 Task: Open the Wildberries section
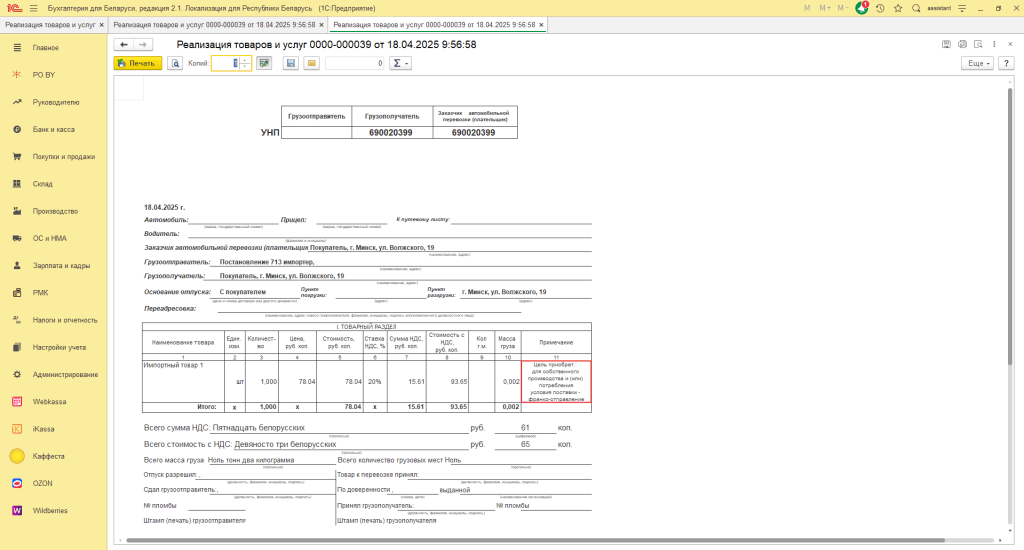[x=54, y=511]
